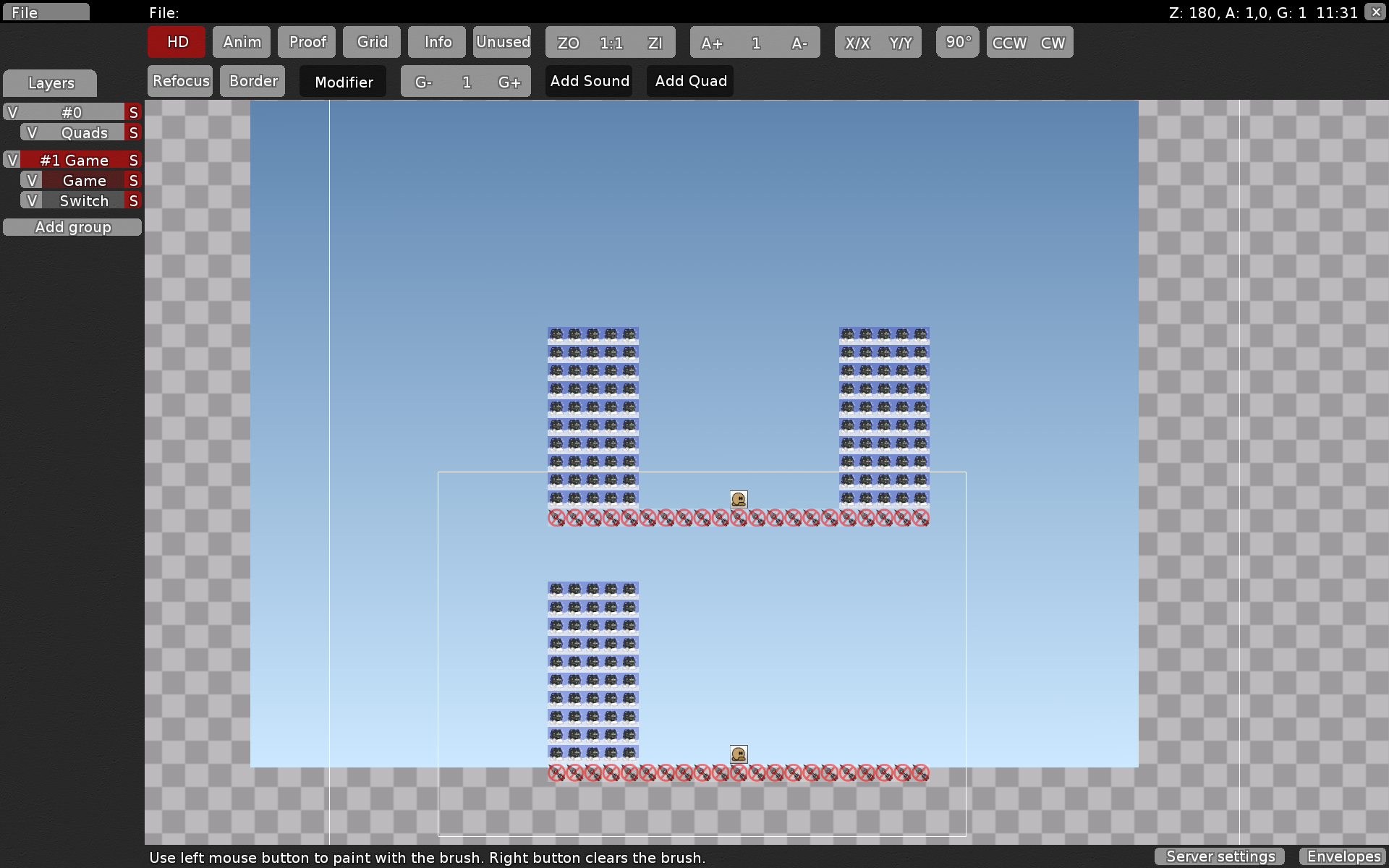Image resolution: width=1389 pixels, height=868 pixels.
Task: Flip brush horizontally with X/X
Action: (857, 43)
